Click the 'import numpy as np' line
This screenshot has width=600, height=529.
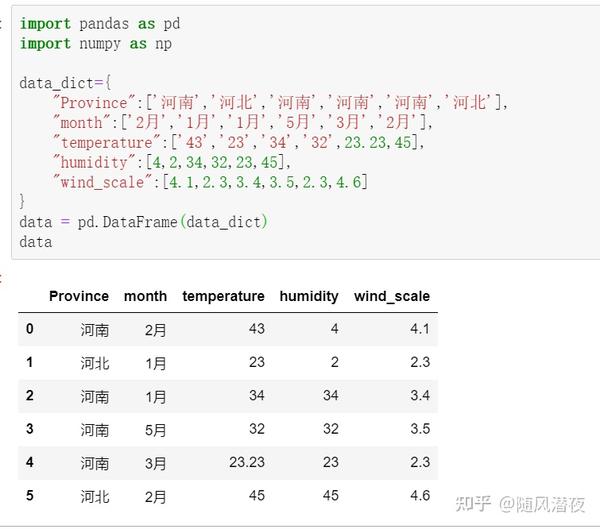point(96,44)
